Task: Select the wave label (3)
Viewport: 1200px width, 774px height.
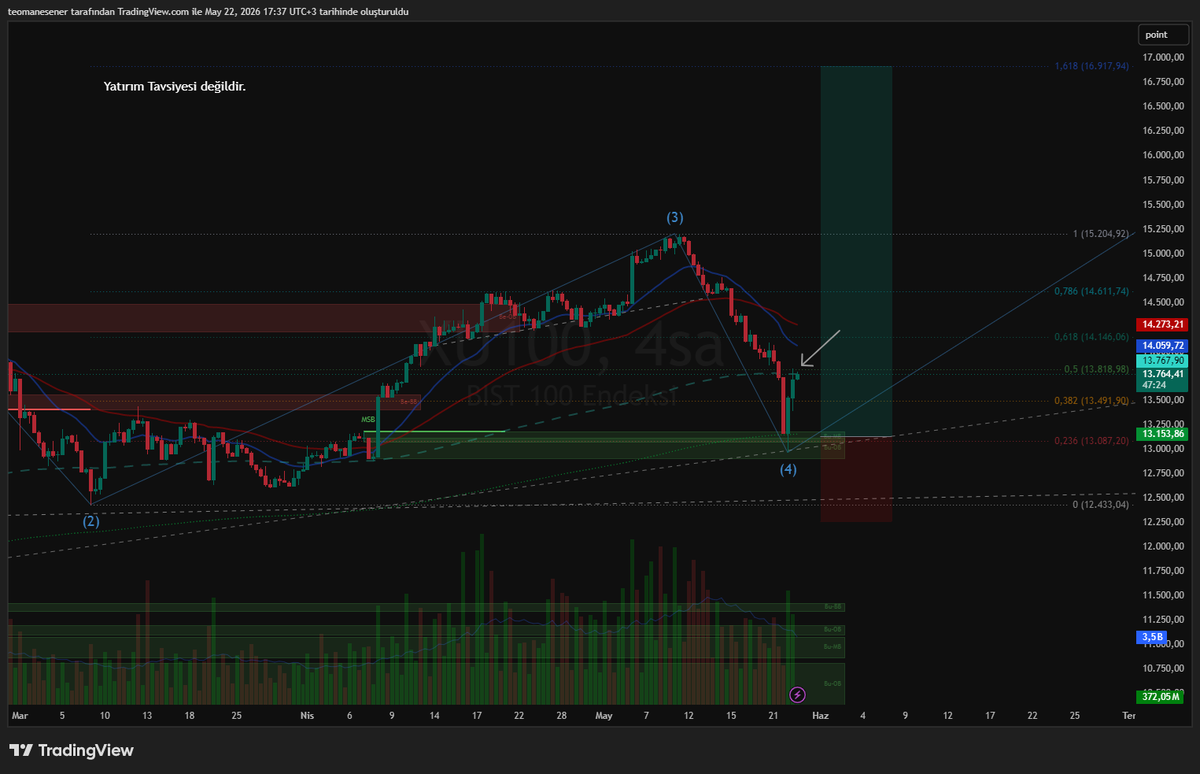Action: (x=676, y=217)
